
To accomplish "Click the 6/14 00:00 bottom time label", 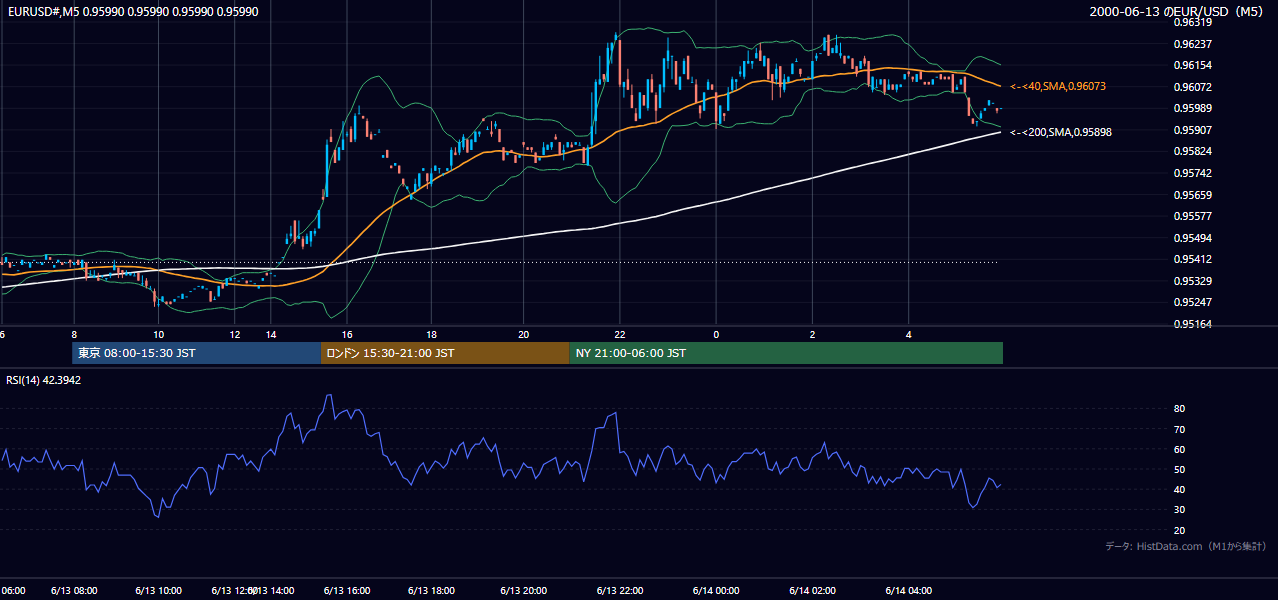I will 716,591.
